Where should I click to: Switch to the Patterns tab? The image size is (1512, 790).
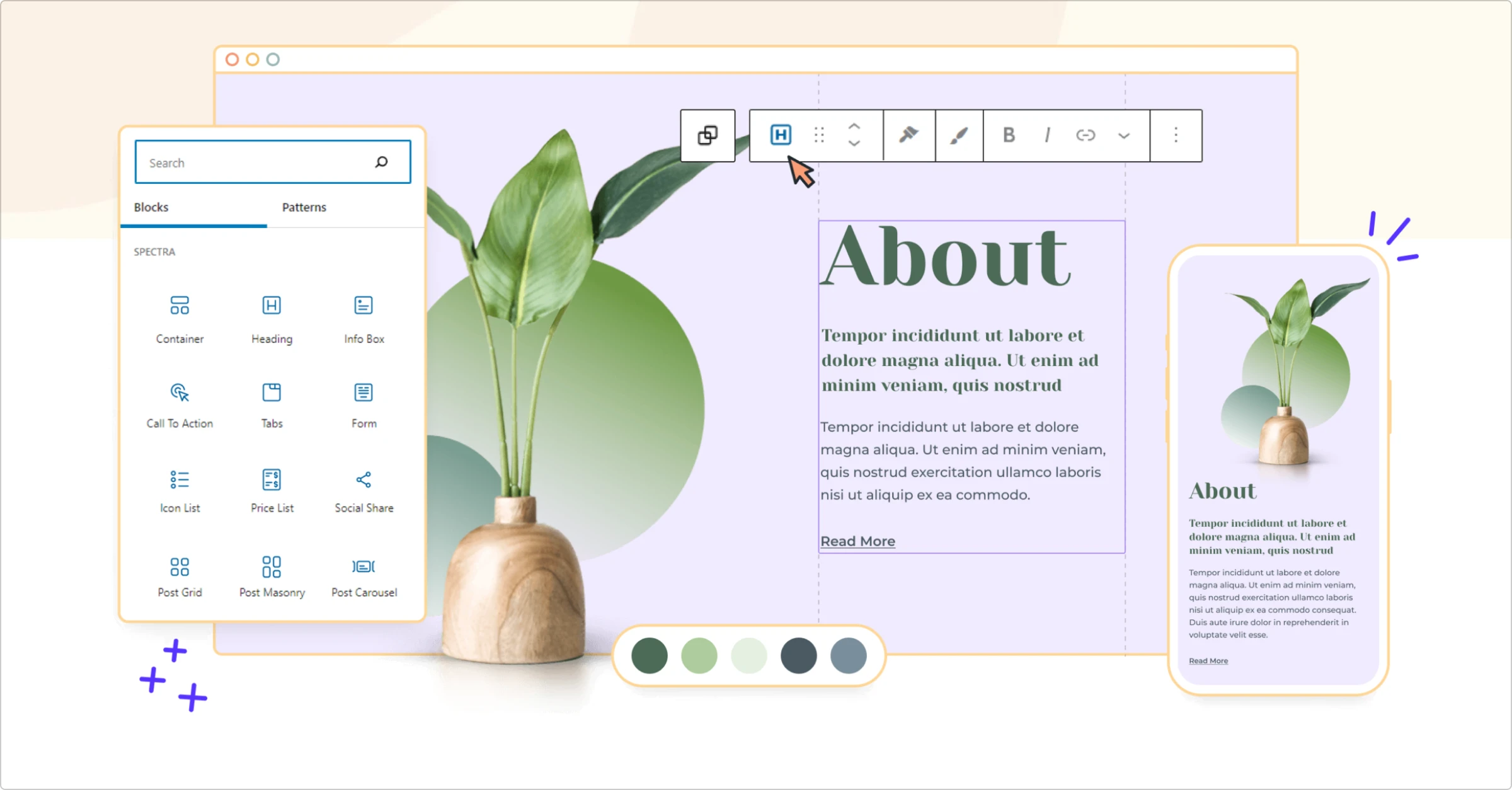coord(304,208)
